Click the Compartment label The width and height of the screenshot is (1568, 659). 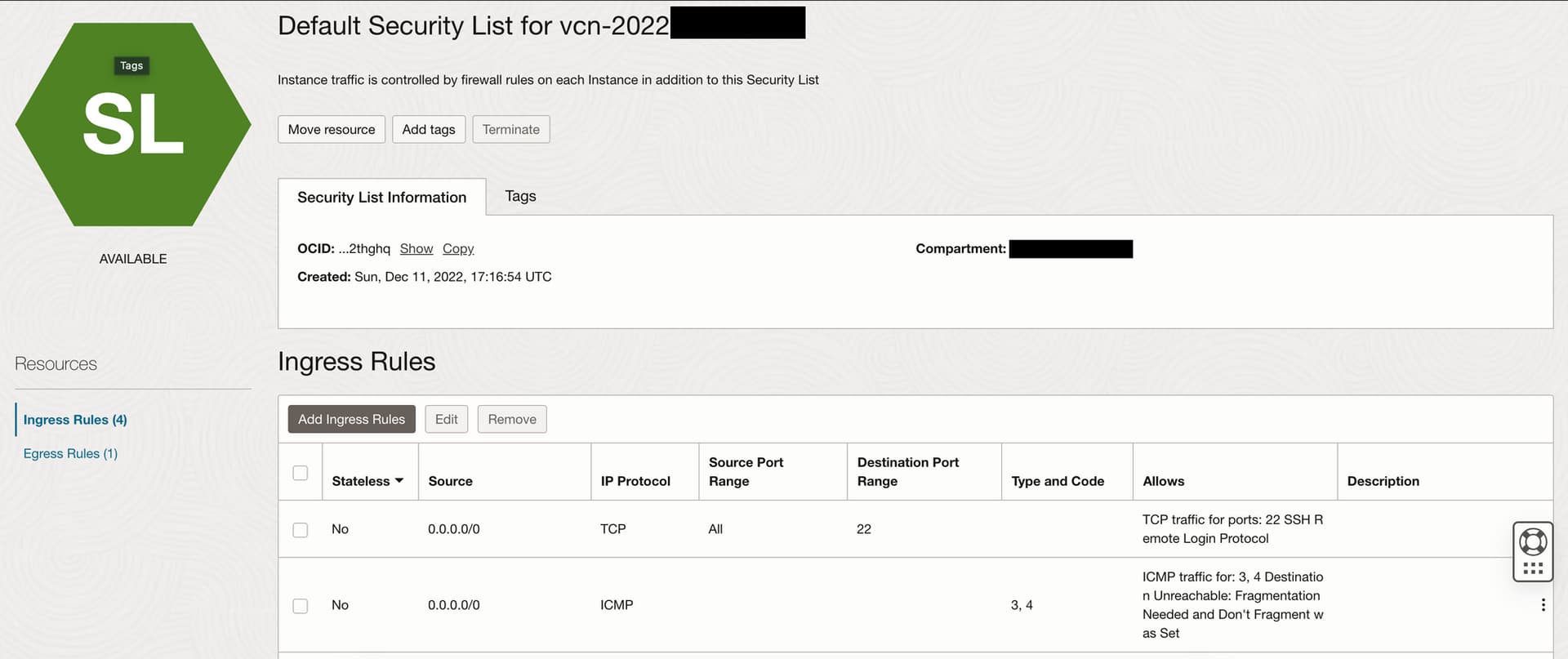pyautogui.click(x=960, y=248)
